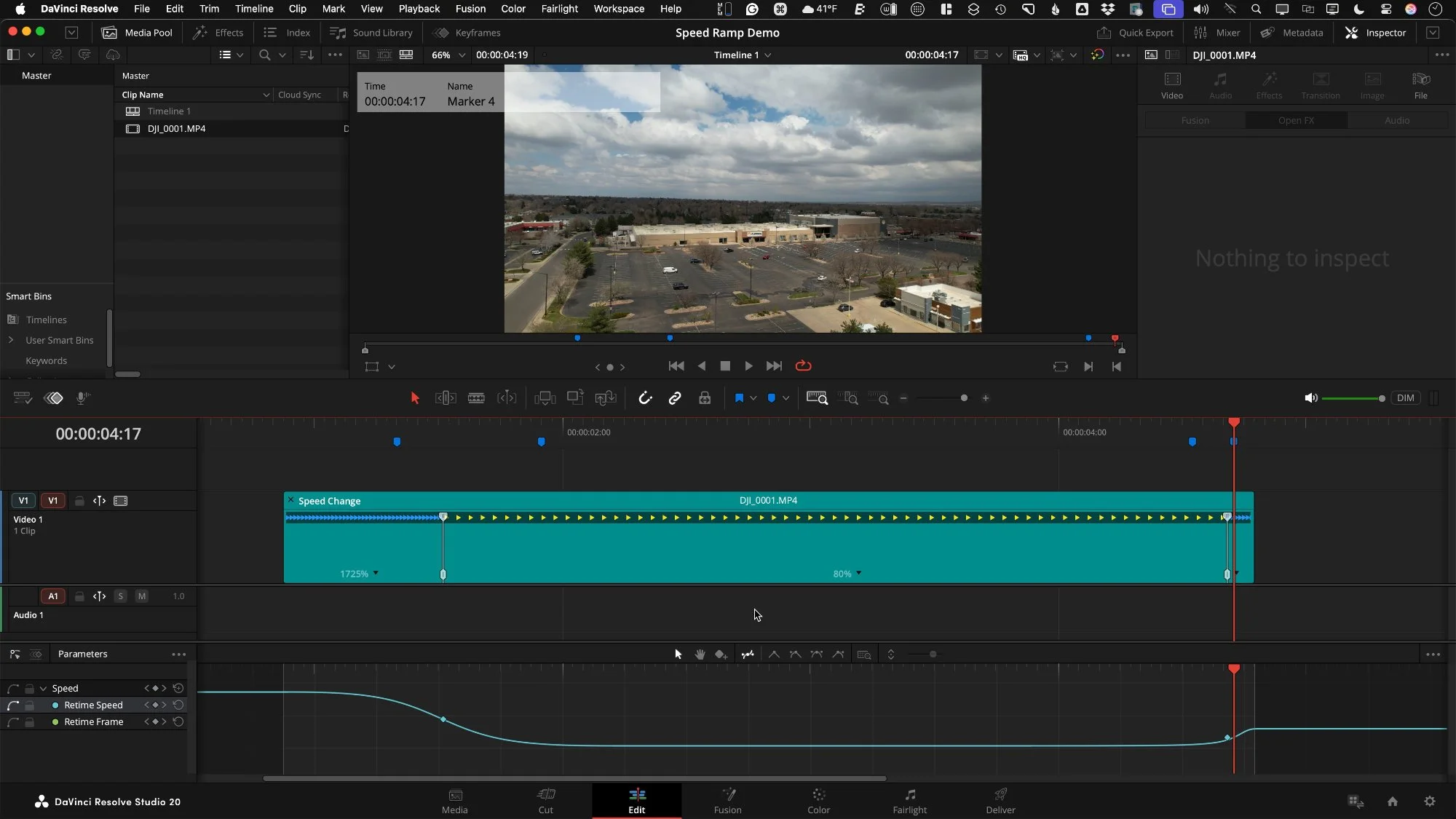Screen dimensions: 1456x819
Task: Open the 66% viewer zoom dropdown
Action: (462, 55)
